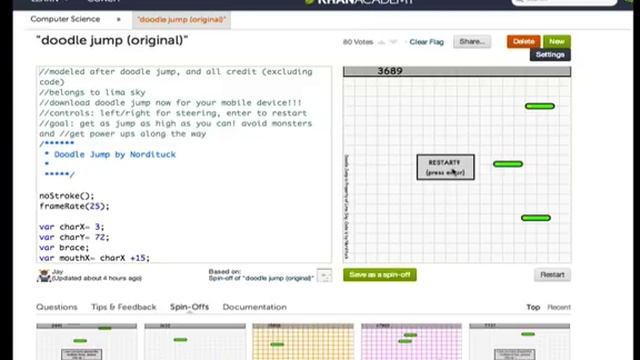This screenshot has height=360, width=640.
Task: Sort spin-offs by Top
Action: click(x=533, y=307)
